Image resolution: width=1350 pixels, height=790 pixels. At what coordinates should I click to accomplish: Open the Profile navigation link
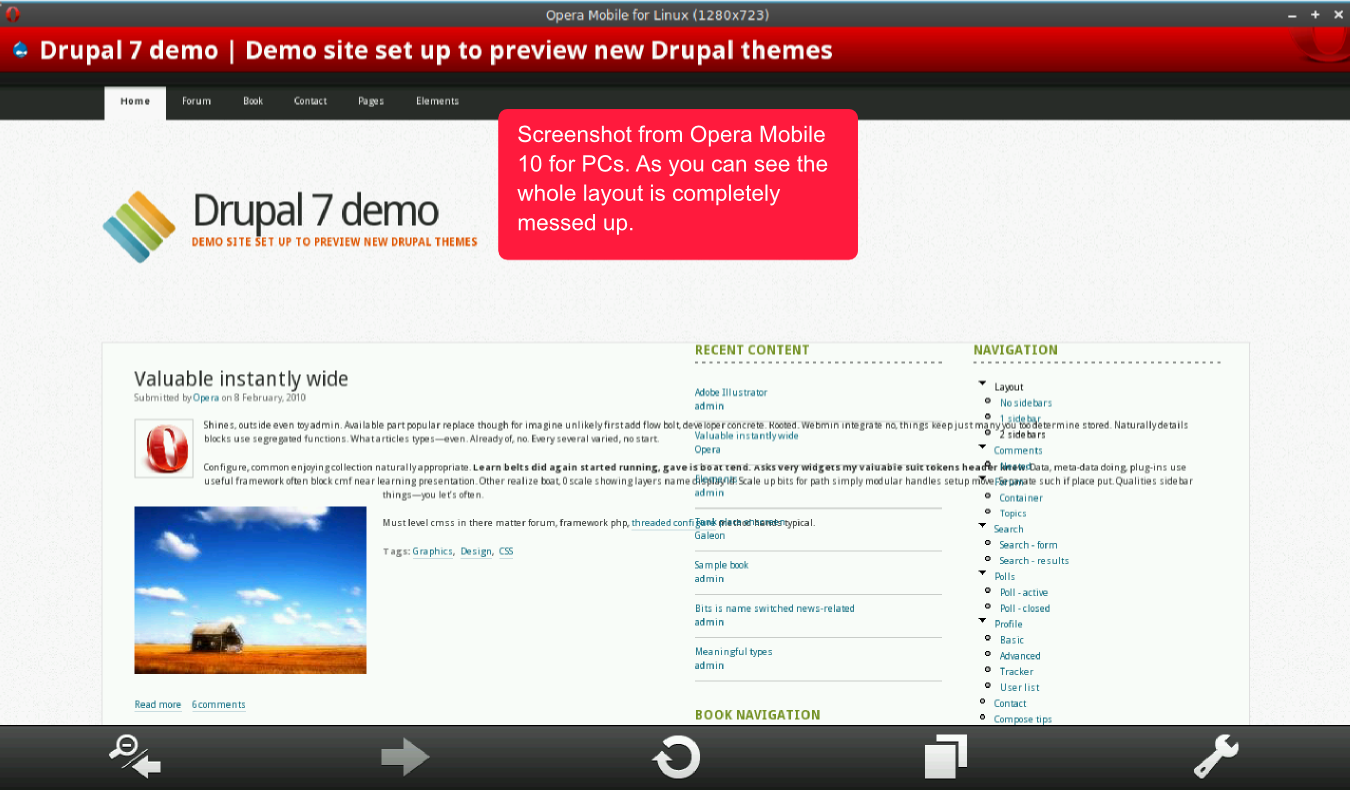(x=1008, y=625)
